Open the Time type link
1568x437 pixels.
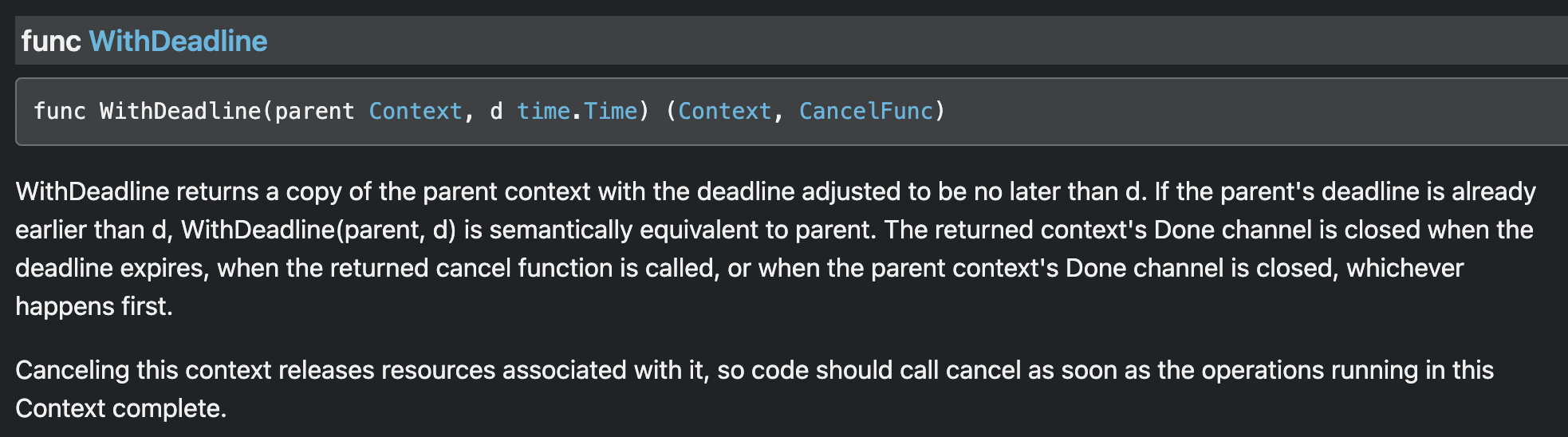click(x=611, y=111)
